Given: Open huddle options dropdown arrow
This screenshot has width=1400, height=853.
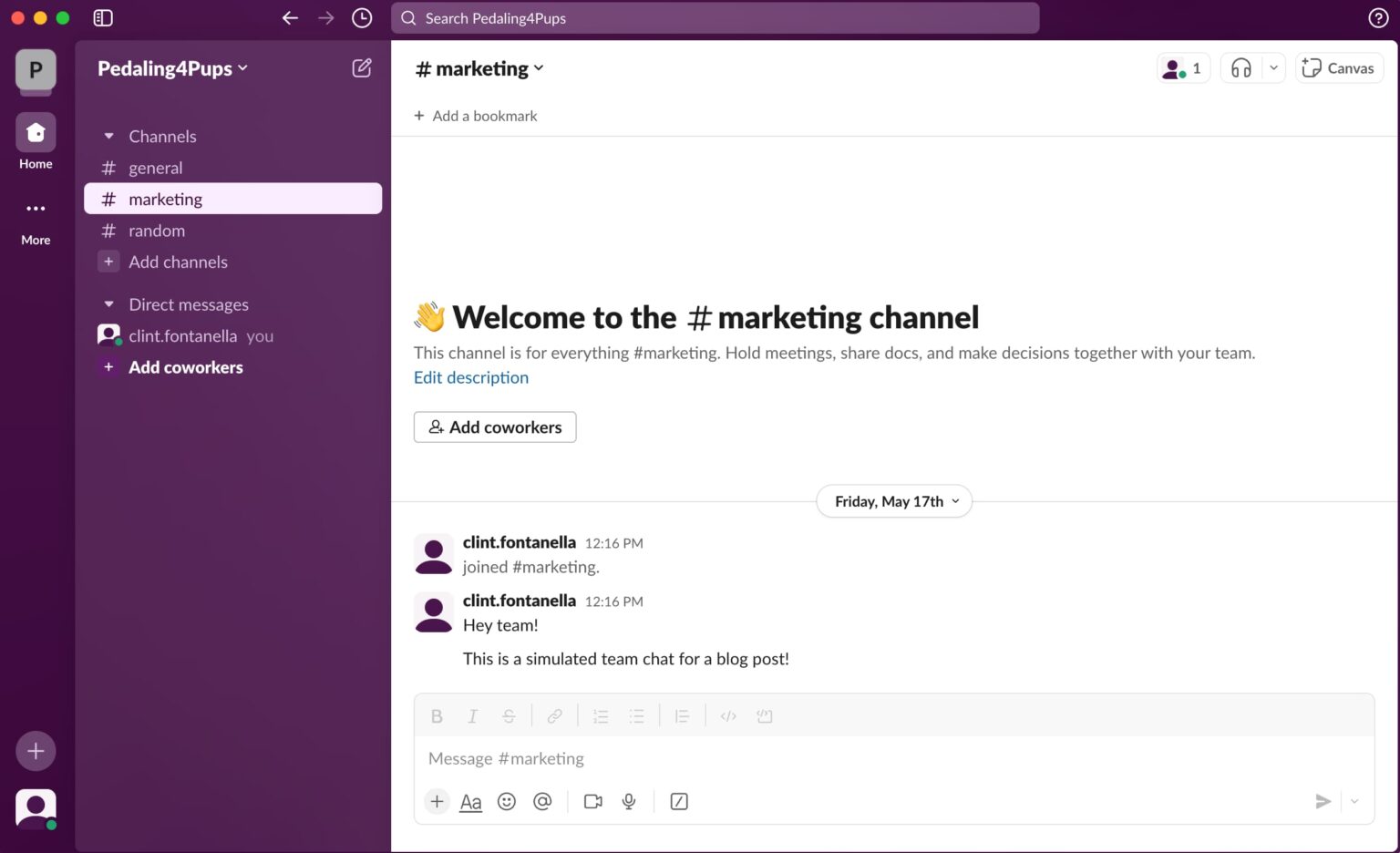Looking at the screenshot, I should click(x=1273, y=68).
